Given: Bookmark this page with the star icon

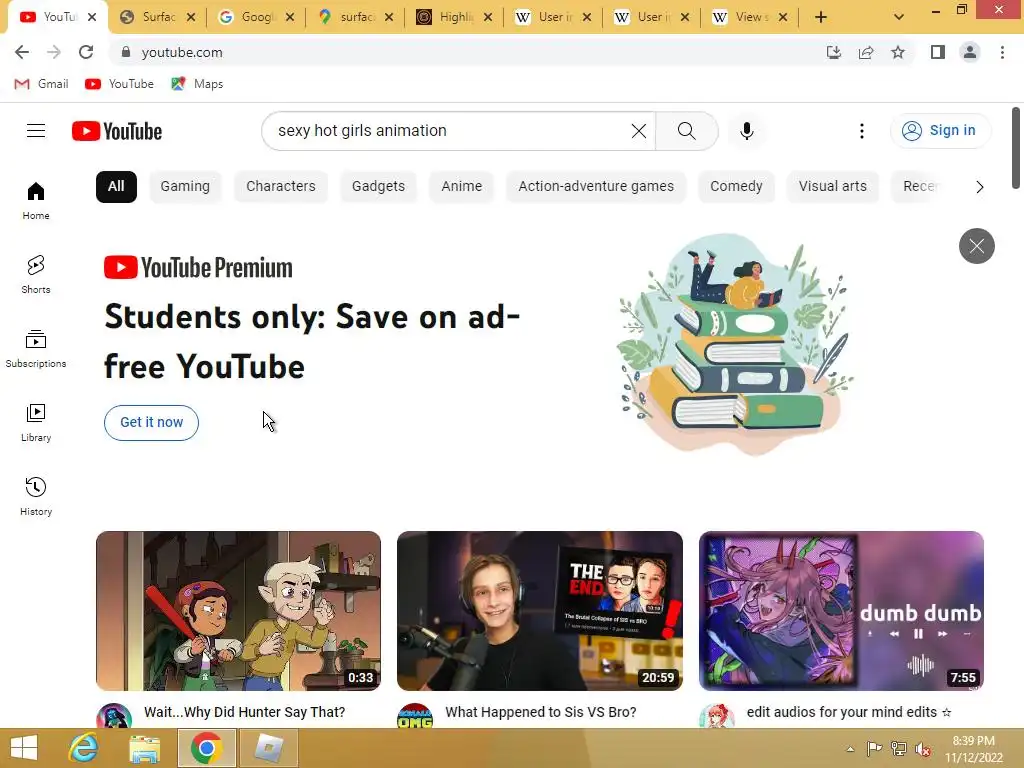Looking at the screenshot, I should [898, 52].
